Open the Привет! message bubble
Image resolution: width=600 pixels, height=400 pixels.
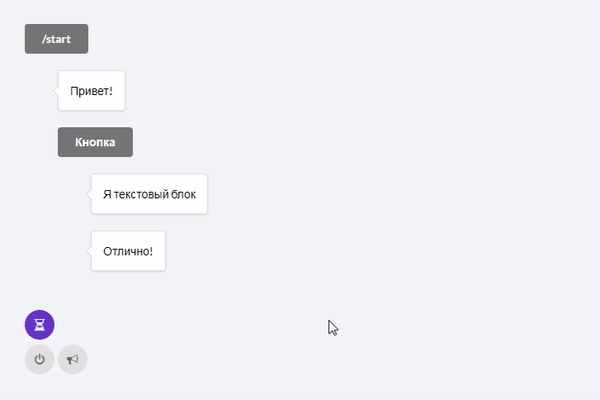91,91
